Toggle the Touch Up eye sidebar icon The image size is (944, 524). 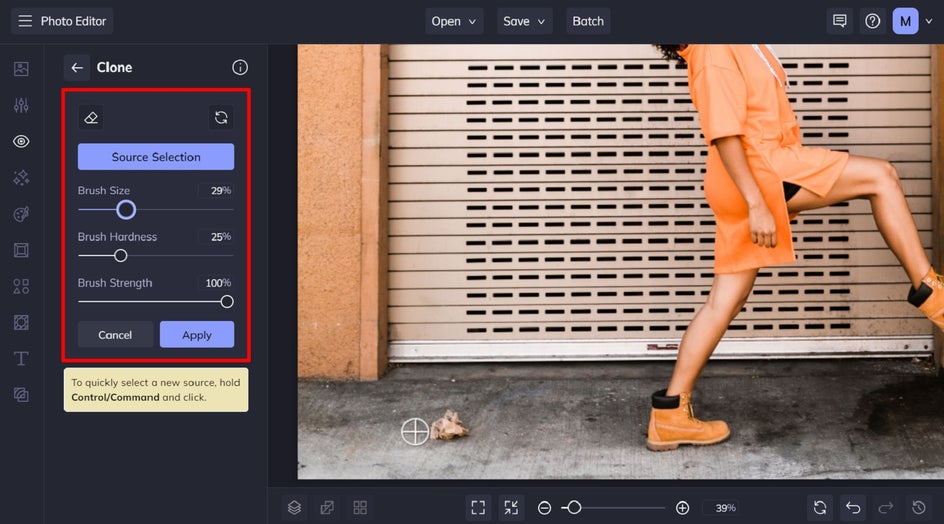point(21,142)
